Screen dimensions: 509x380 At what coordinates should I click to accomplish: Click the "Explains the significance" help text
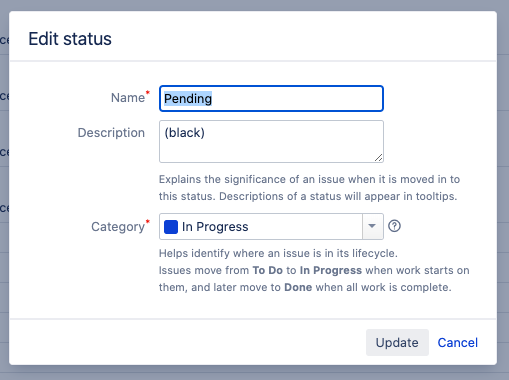(309, 188)
